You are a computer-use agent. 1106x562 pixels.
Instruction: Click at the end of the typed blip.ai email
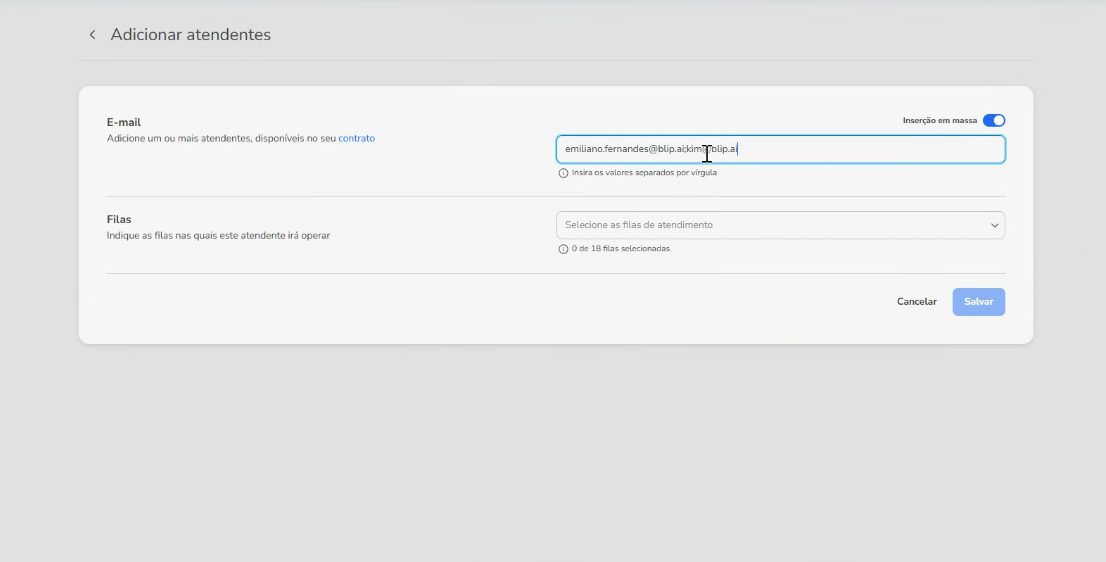(x=738, y=149)
